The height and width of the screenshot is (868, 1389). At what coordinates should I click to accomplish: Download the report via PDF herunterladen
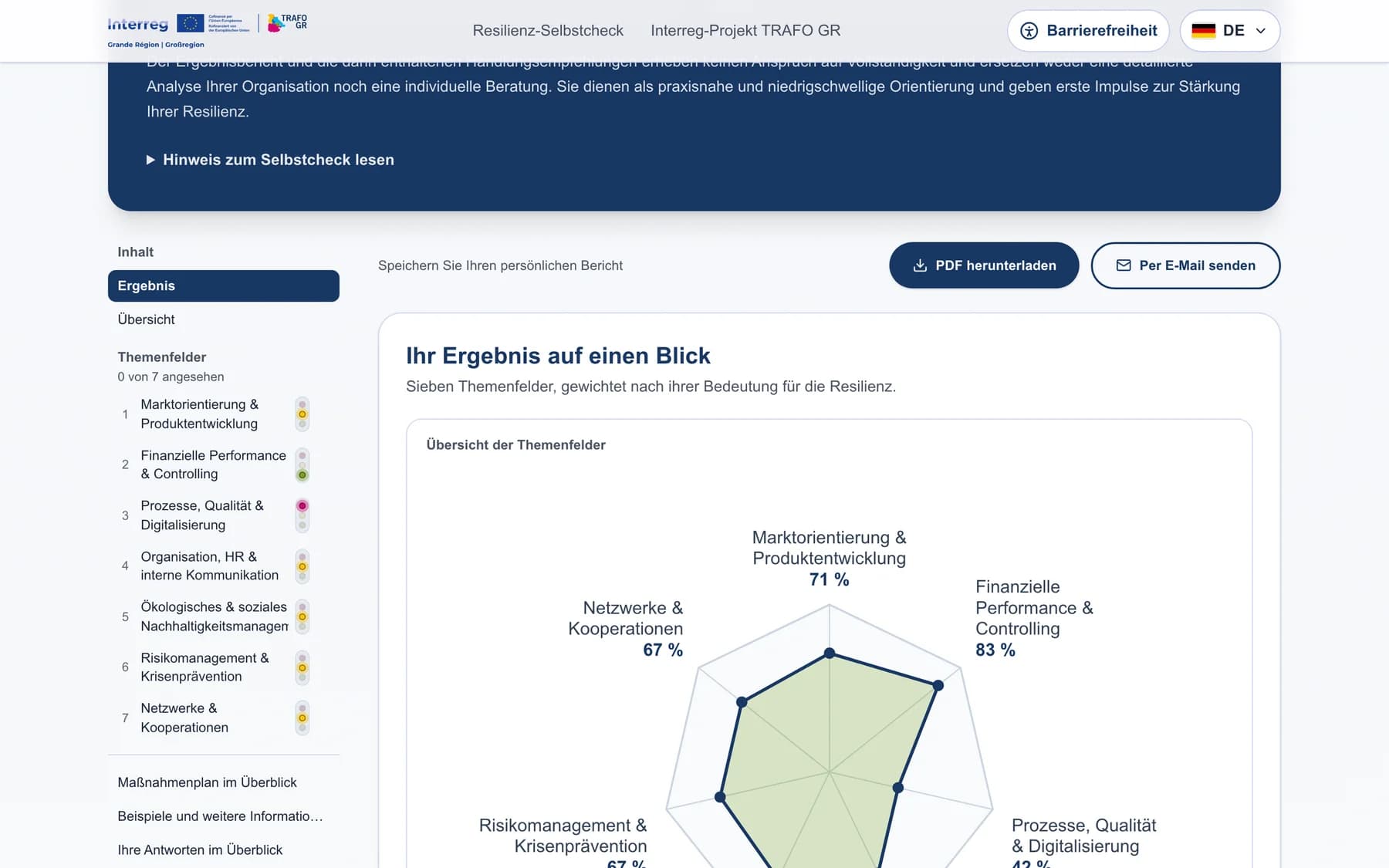click(x=984, y=265)
